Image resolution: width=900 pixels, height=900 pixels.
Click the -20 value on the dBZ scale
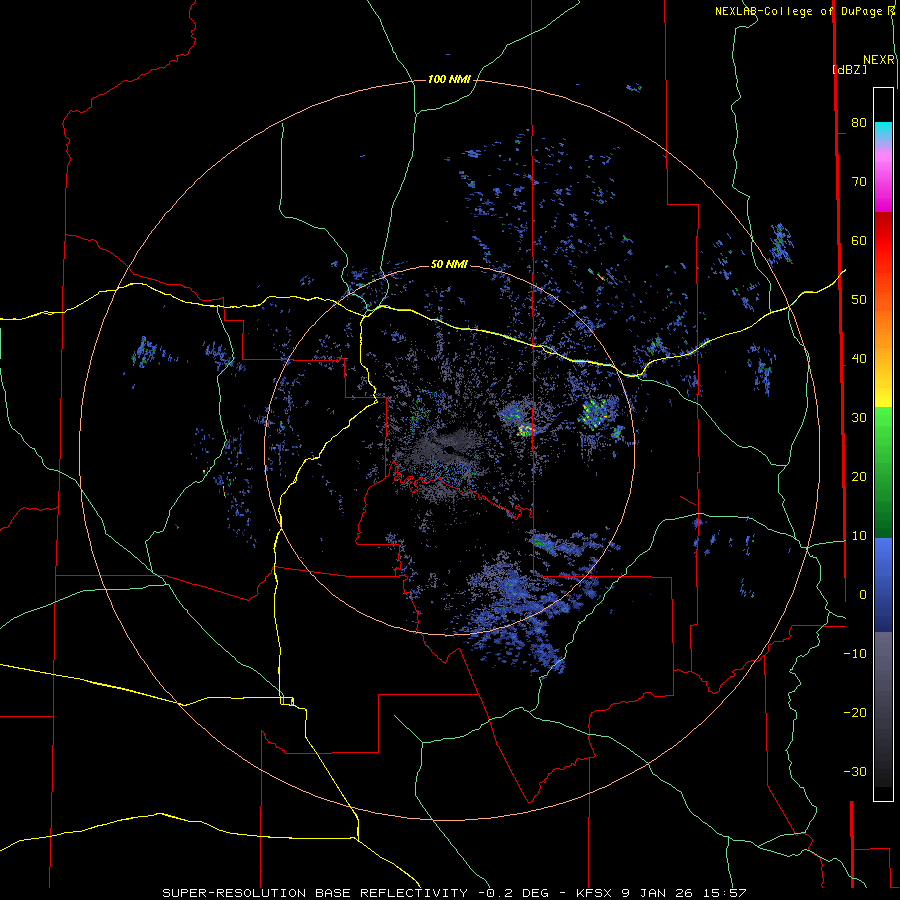tap(855, 712)
